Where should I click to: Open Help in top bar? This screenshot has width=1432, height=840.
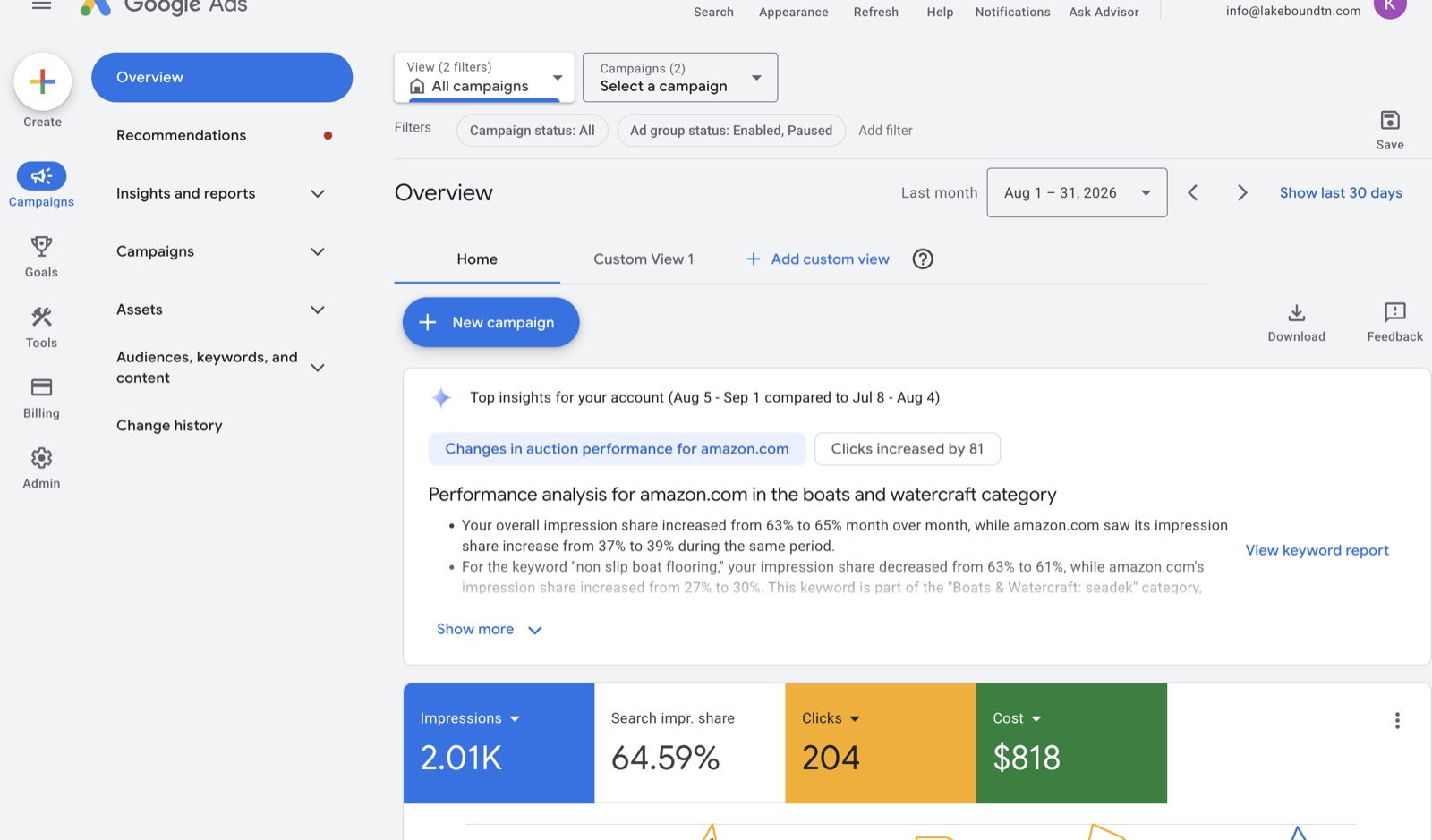940,12
